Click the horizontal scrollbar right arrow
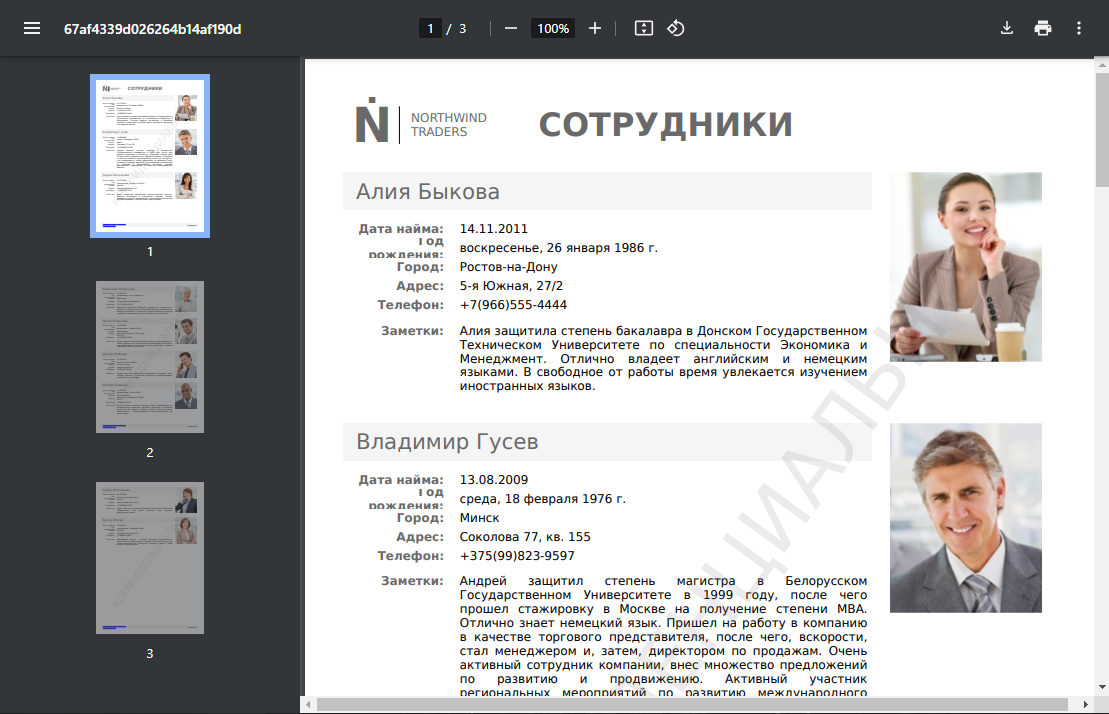The height and width of the screenshot is (714, 1109). (x=1086, y=705)
